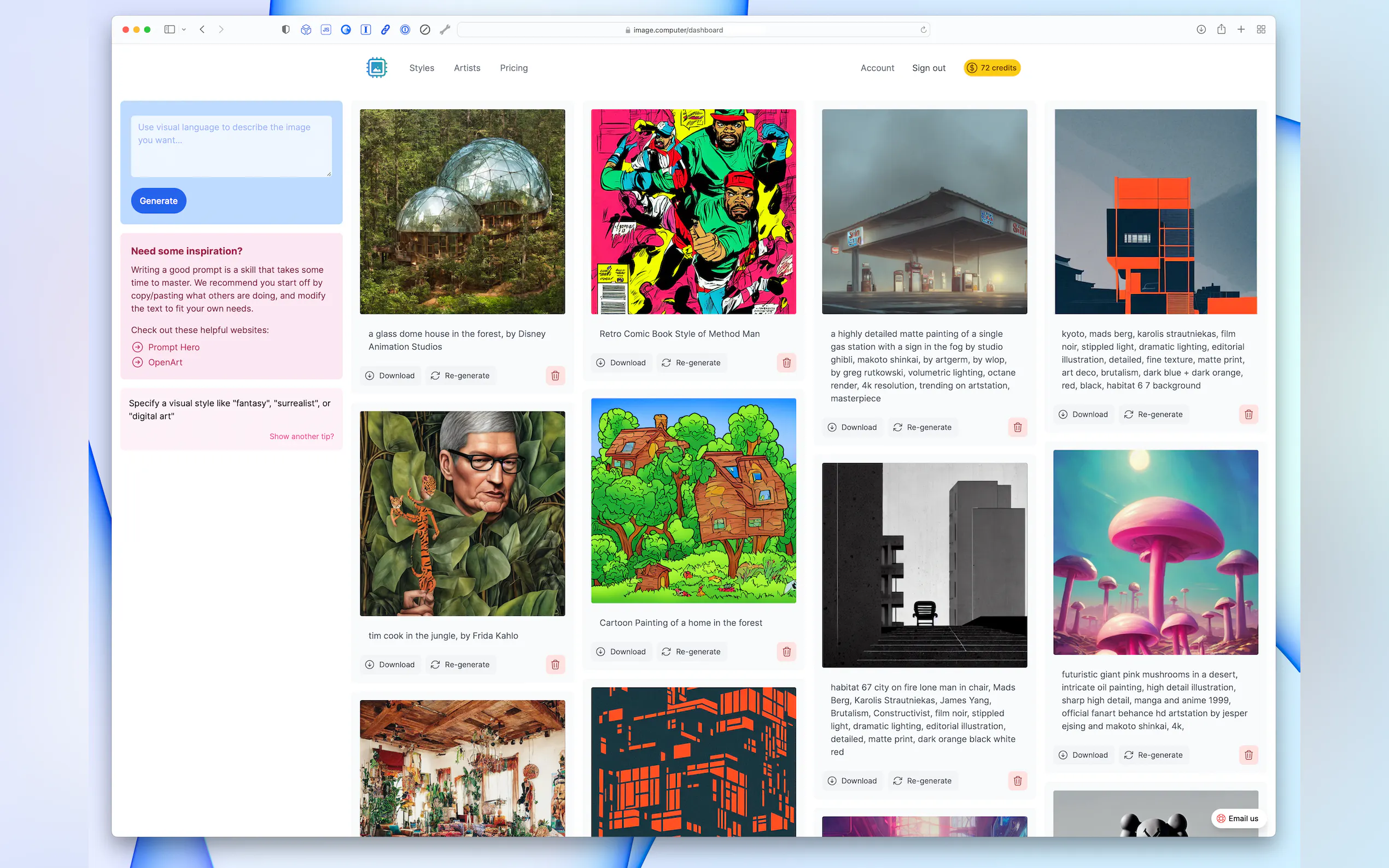Delete the glass dome house image
Image resolution: width=1389 pixels, height=868 pixels.
[x=555, y=376]
